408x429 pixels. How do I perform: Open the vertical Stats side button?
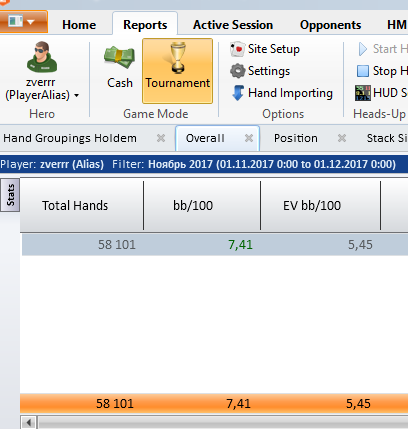pyautogui.click(x=10, y=195)
